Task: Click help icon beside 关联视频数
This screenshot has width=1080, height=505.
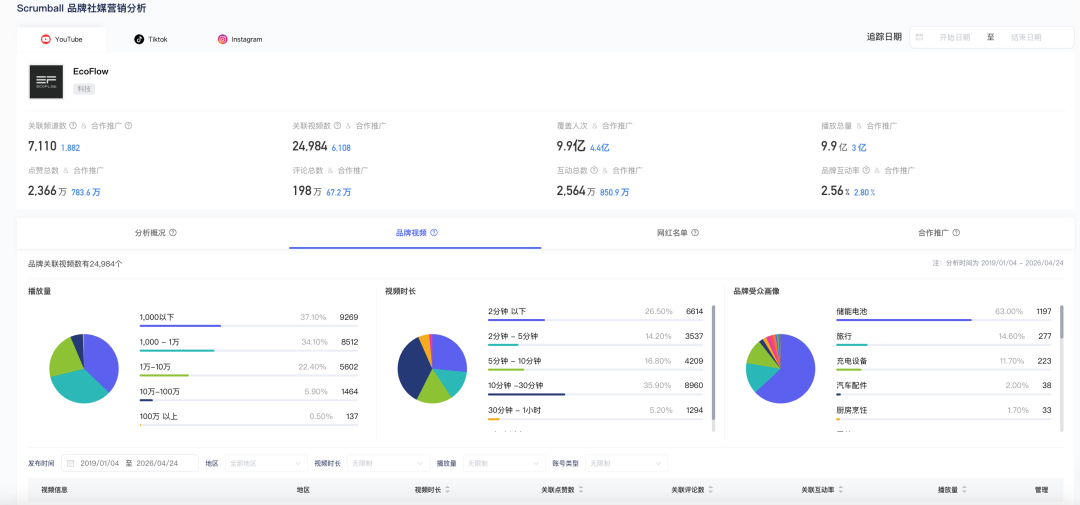Action: tap(338, 126)
